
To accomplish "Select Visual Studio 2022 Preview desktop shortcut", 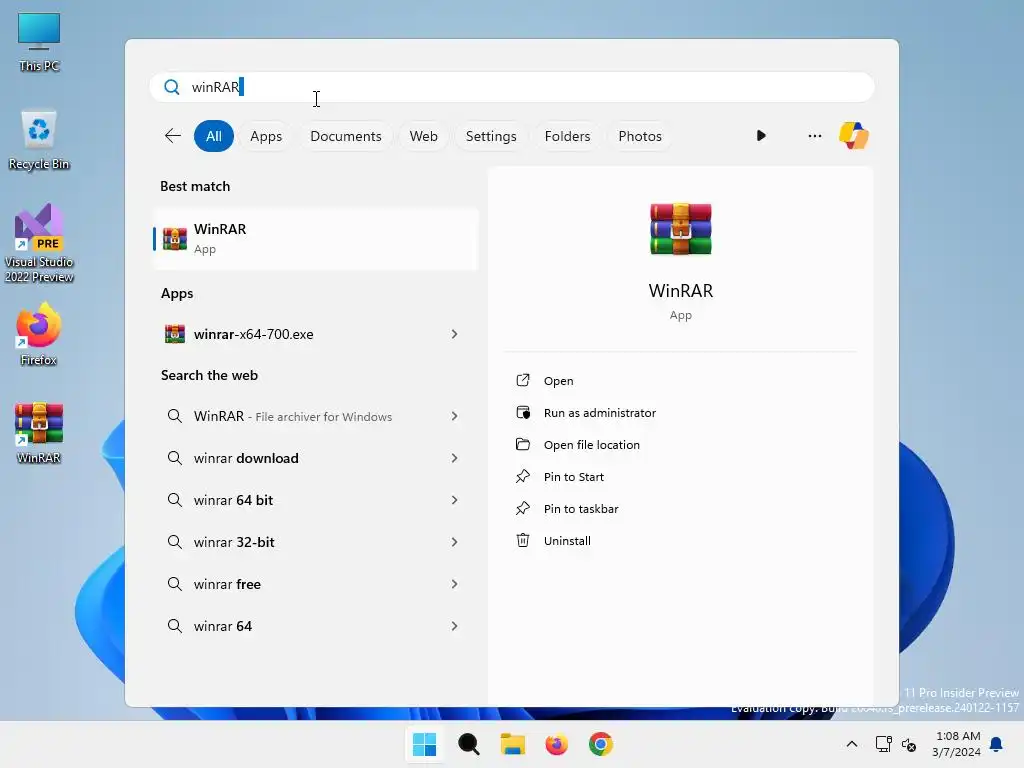I will click(39, 243).
